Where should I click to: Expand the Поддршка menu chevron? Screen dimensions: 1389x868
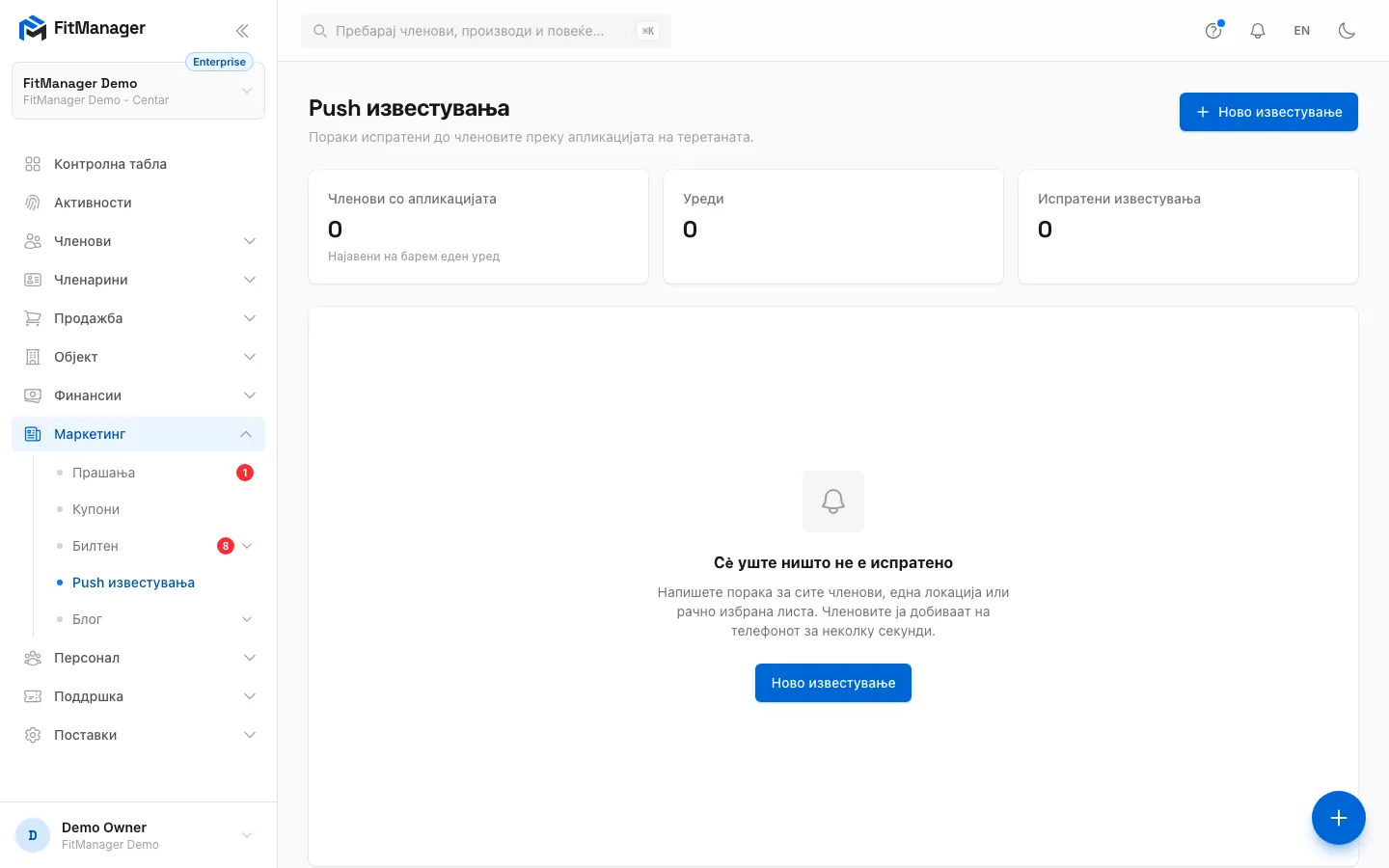click(x=250, y=696)
